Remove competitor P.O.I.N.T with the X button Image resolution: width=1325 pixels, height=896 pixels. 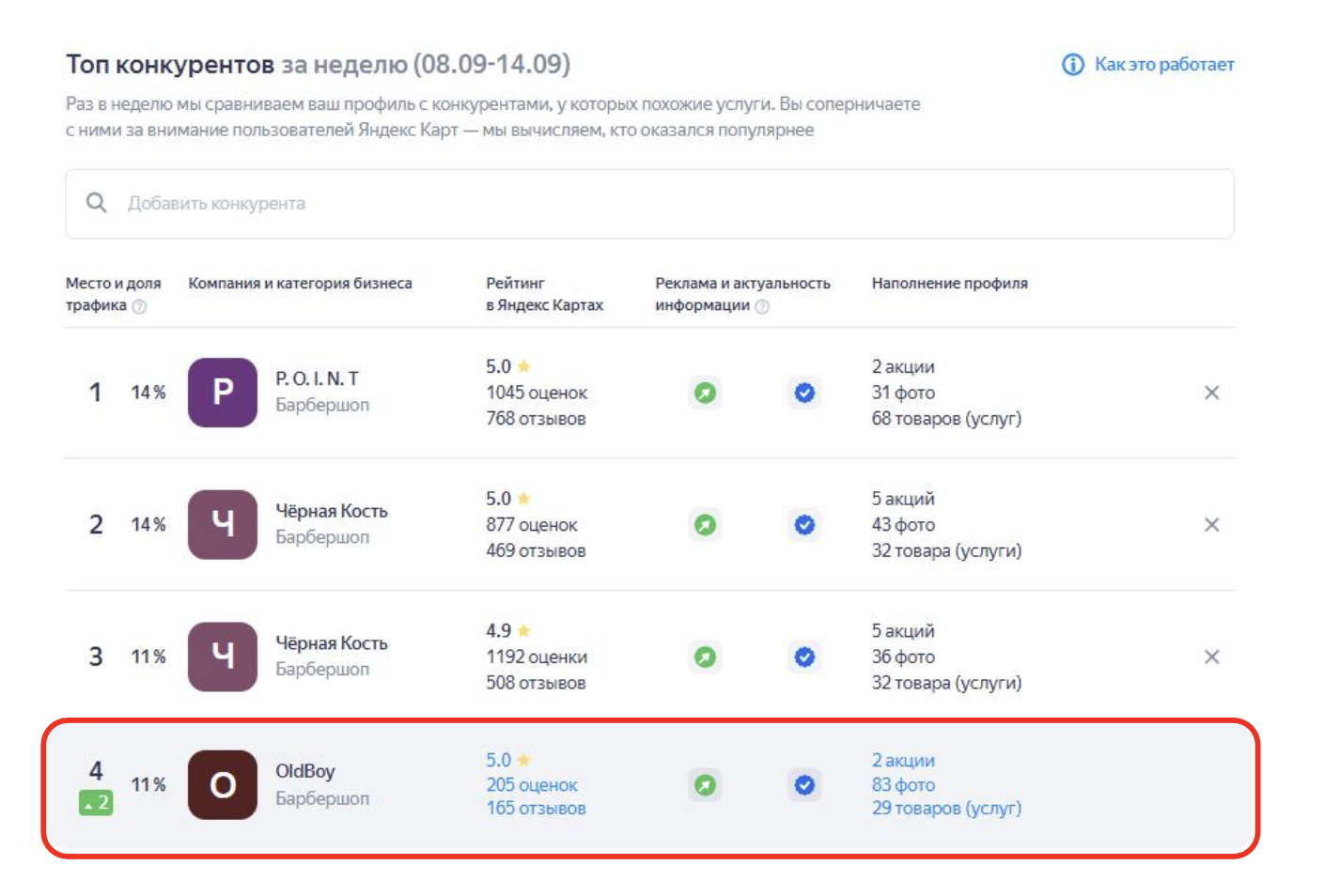click(x=1212, y=393)
